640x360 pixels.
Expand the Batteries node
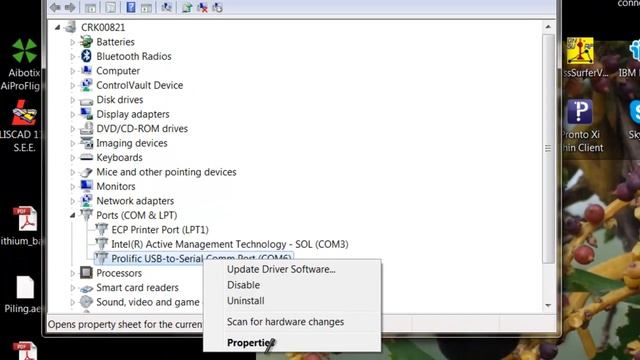(73, 42)
